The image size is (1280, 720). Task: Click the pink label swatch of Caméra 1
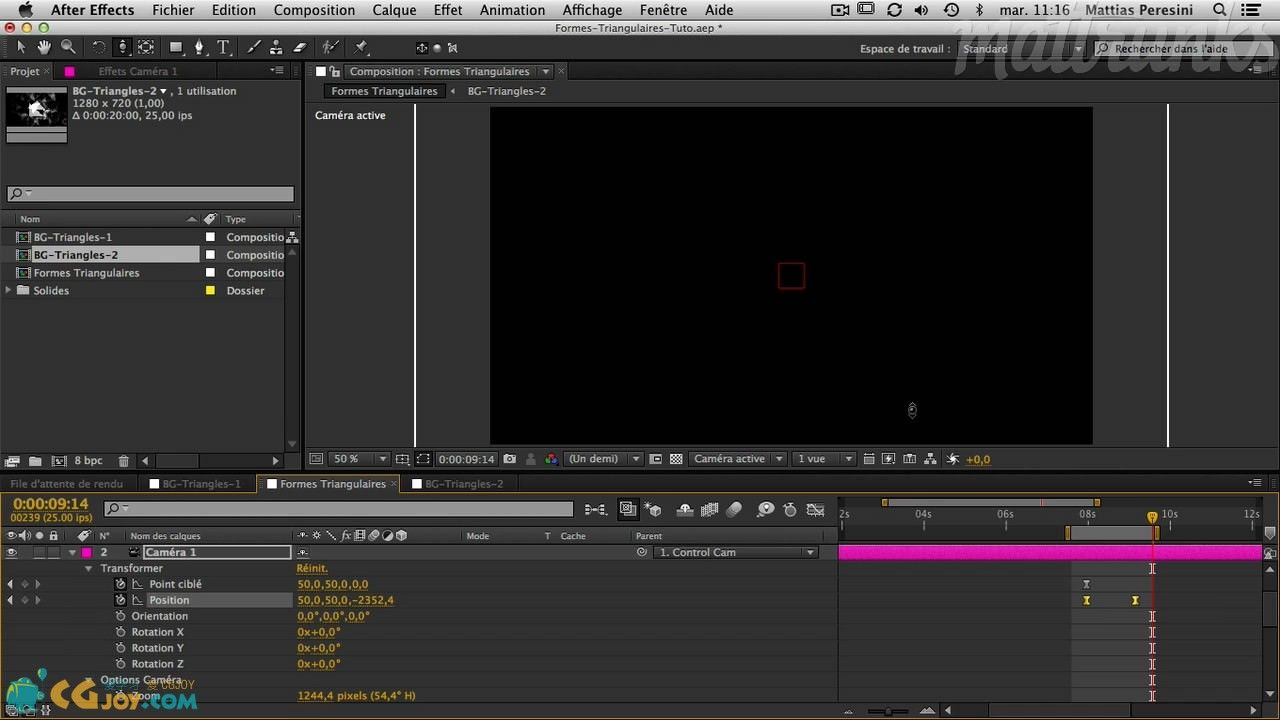[87, 552]
